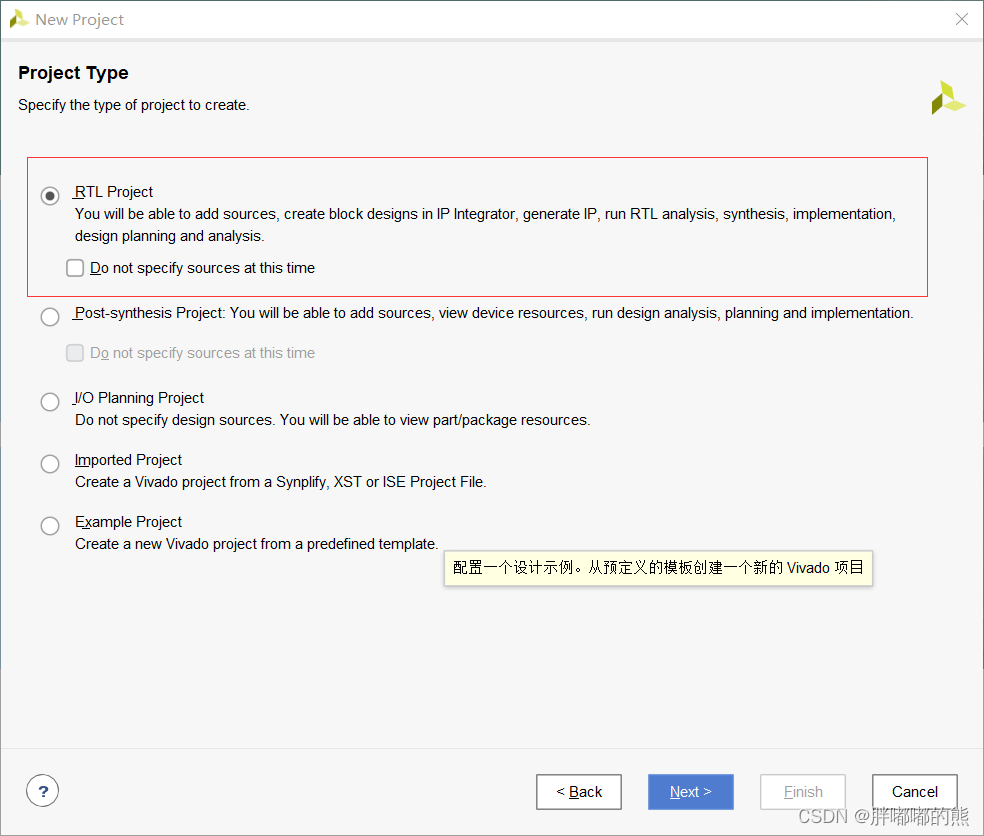The height and width of the screenshot is (836, 984).
Task: Choose the I/O Planning Project option
Action: click(50, 402)
